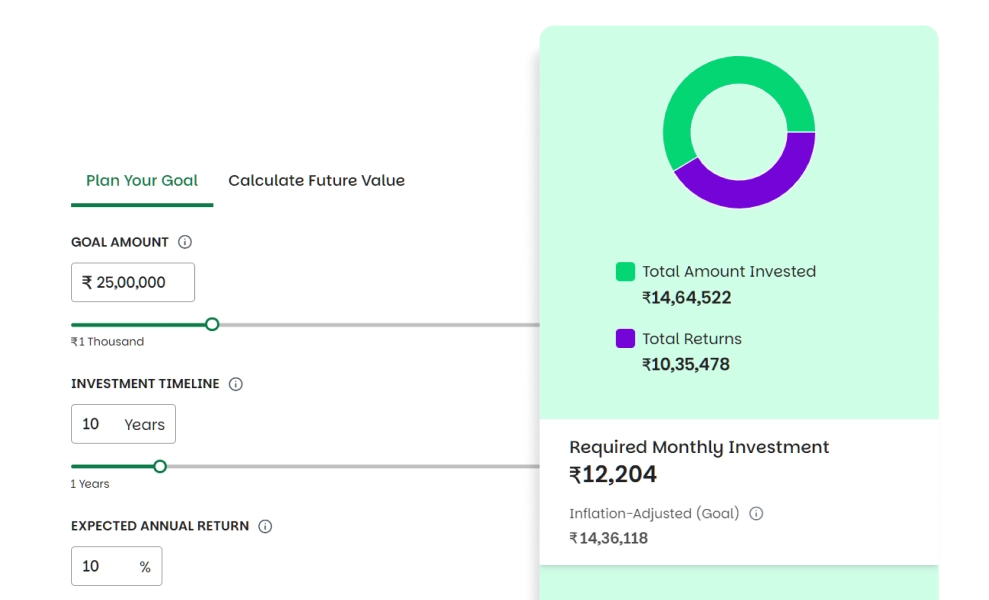
Task: Click the inflation-adjusted value ₹14,36,118
Action: [608, 539]
